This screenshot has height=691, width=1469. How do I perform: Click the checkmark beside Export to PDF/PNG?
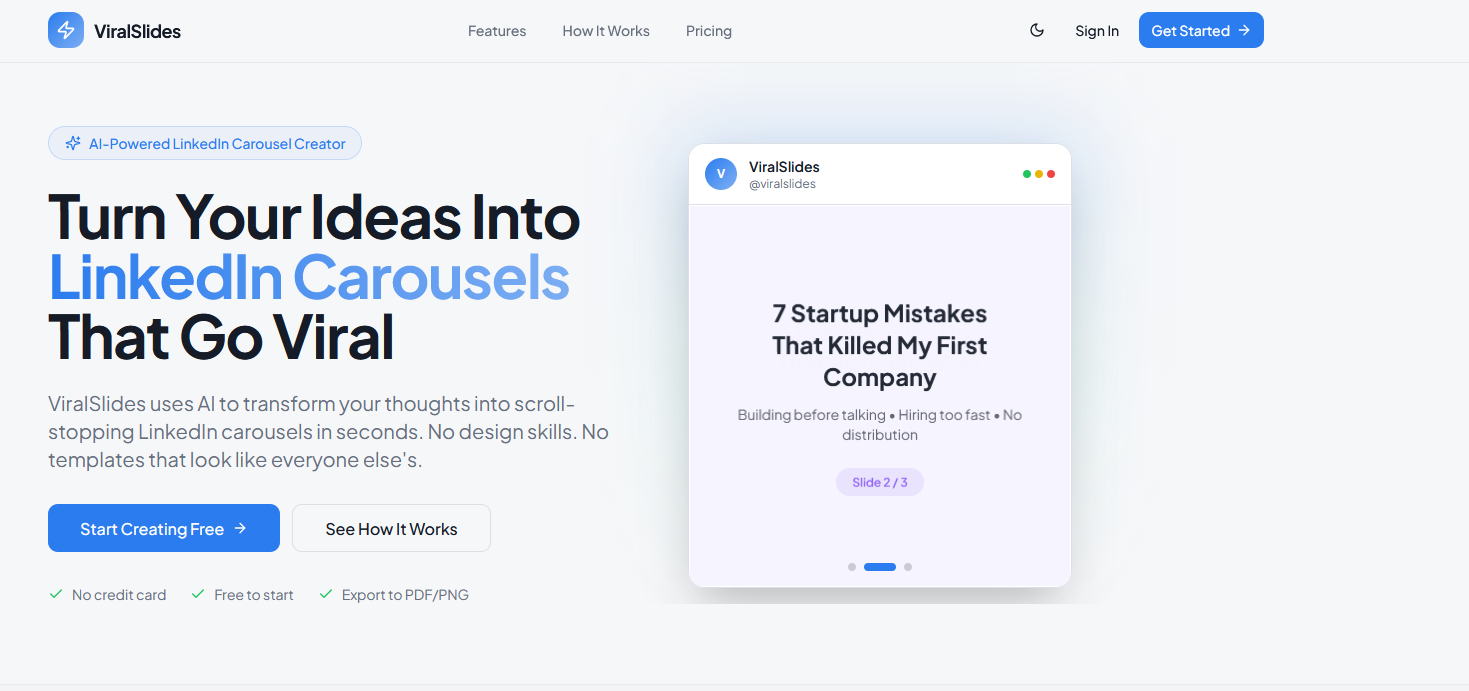(325, 594)
